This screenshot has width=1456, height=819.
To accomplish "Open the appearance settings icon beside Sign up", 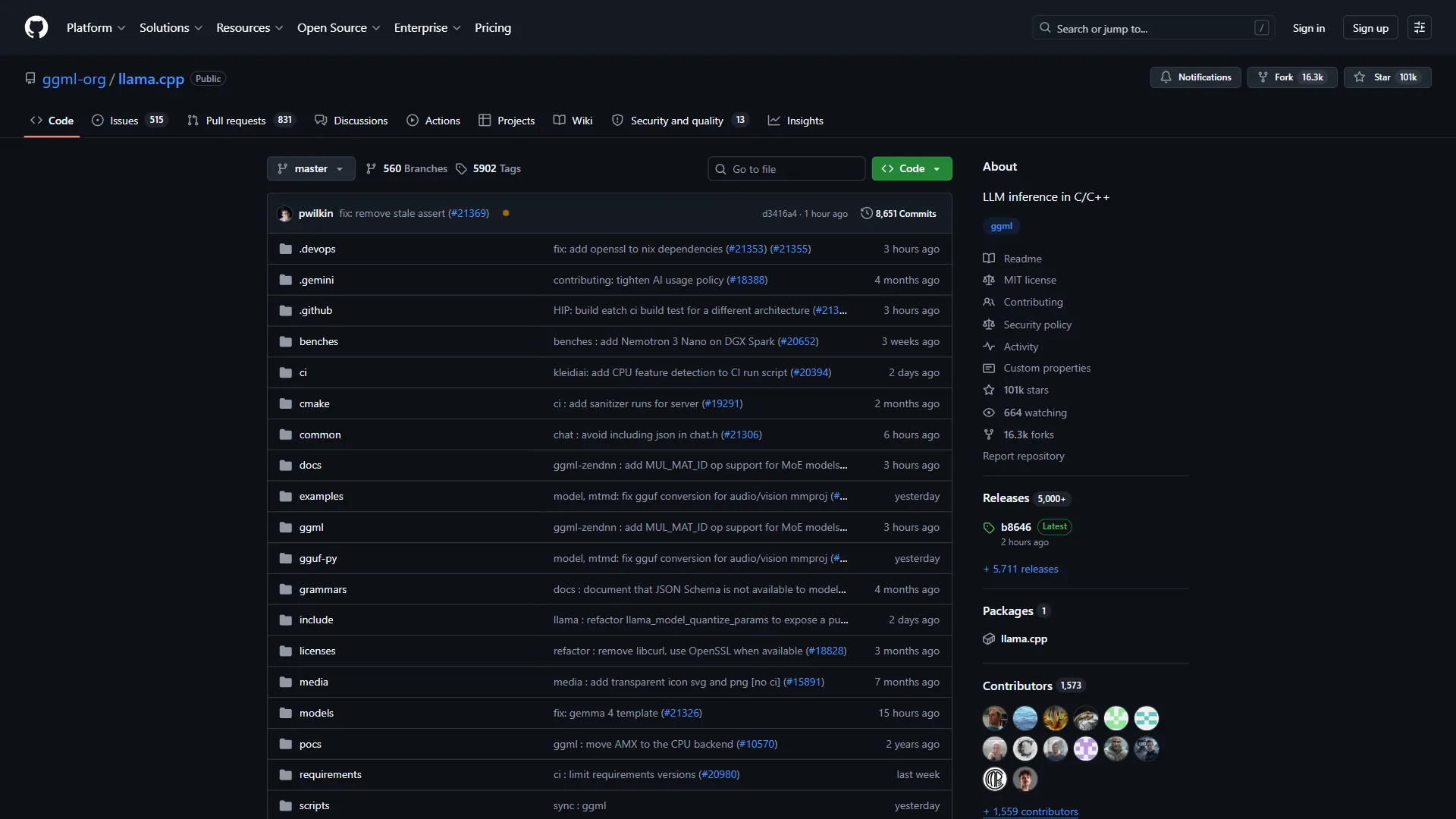I will (1419, 27).
